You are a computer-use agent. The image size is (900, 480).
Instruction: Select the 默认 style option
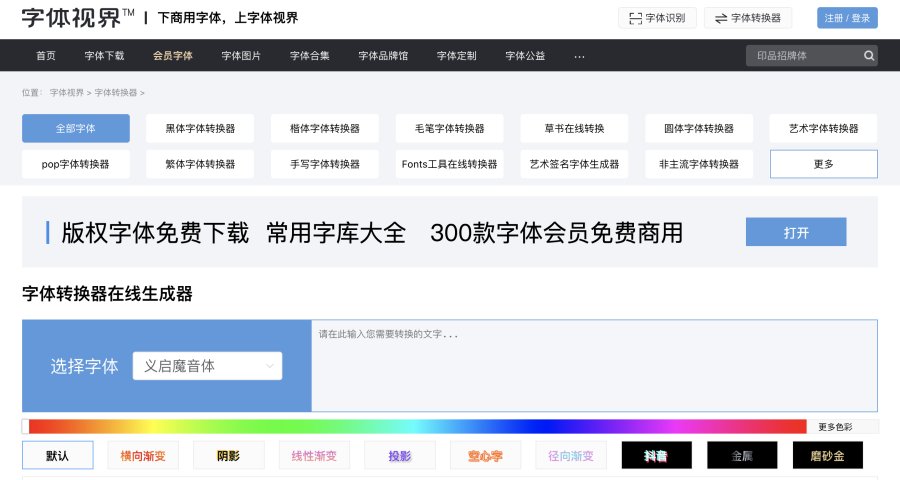pos(57,456)
